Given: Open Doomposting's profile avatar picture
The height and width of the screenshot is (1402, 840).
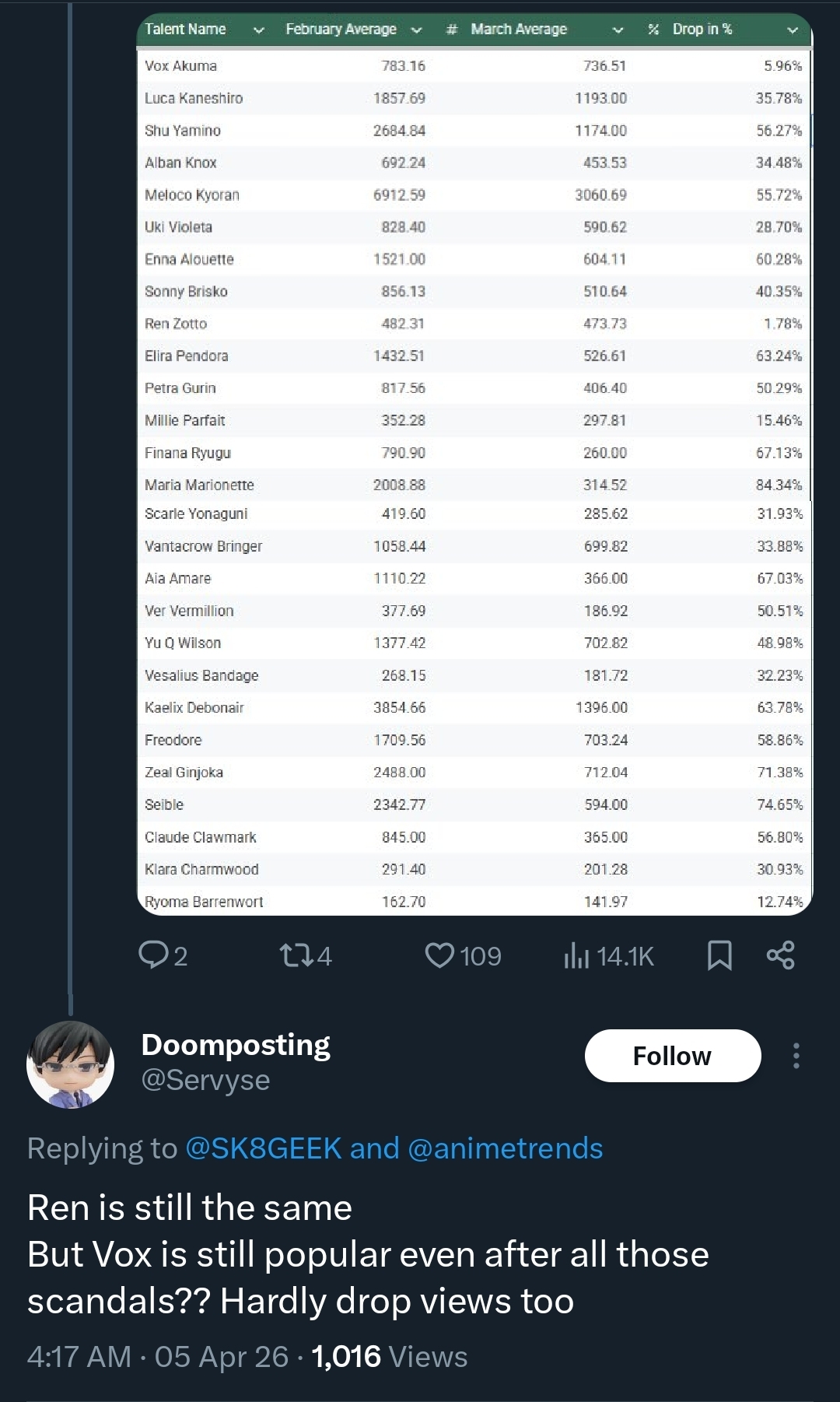Looking at the screenshot, I should pos(70,1064).
